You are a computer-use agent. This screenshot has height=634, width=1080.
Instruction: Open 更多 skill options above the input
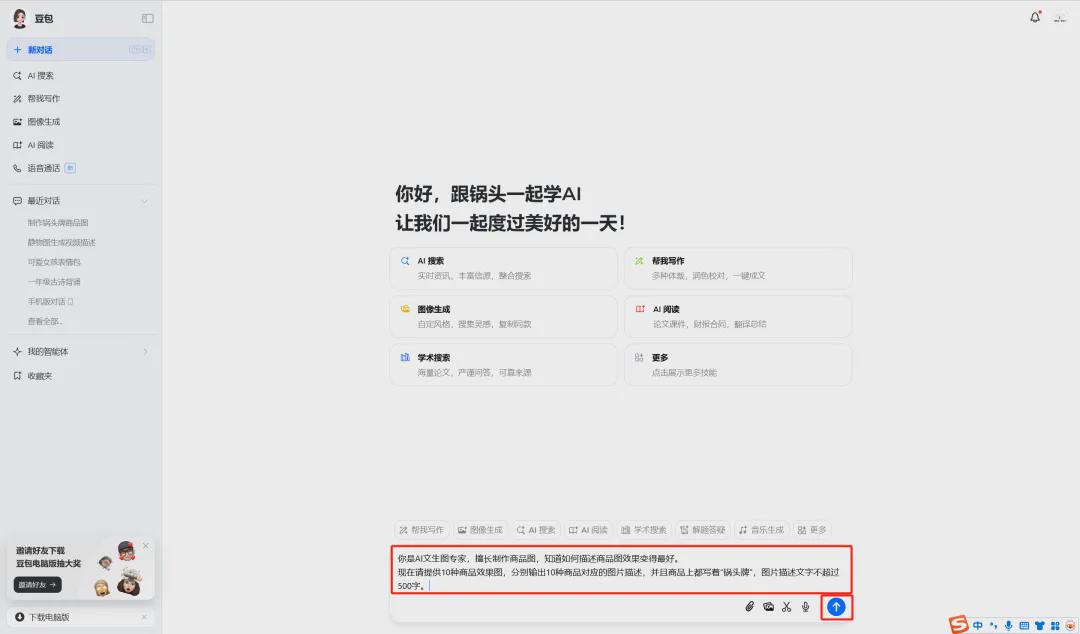point(814,529)
